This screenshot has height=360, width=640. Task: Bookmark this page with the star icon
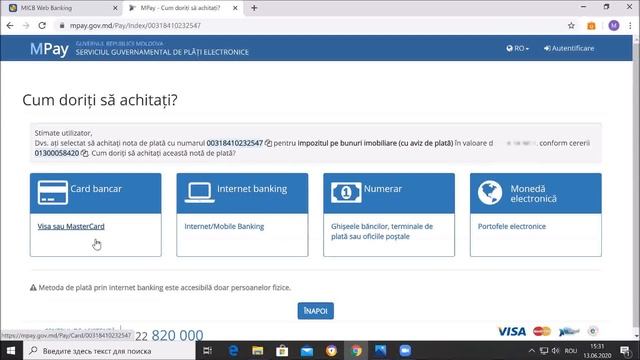point(571,26)
